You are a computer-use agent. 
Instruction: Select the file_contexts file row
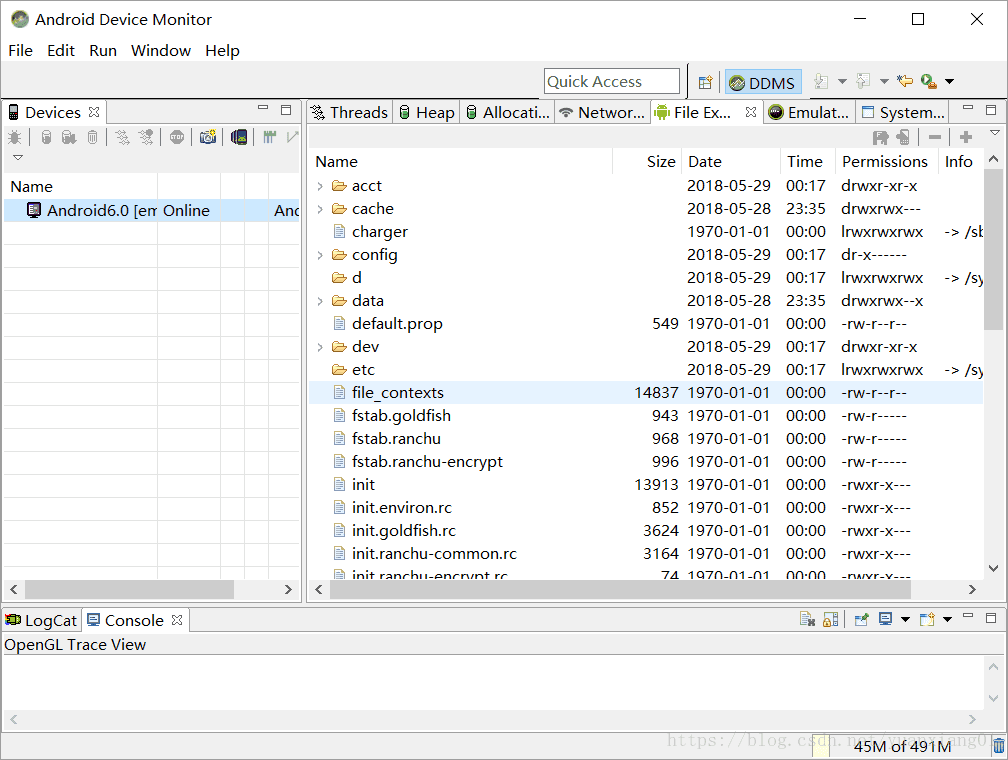point(646,393)
